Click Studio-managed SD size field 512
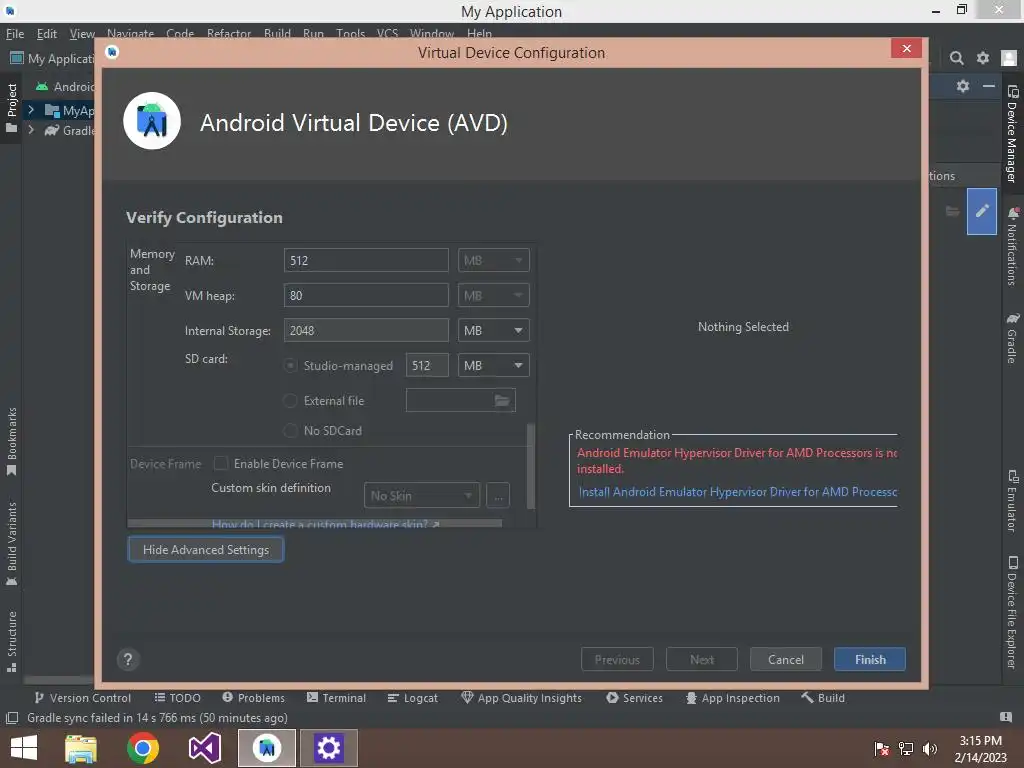Screen dimensions: 1024x768 point(427,366)
